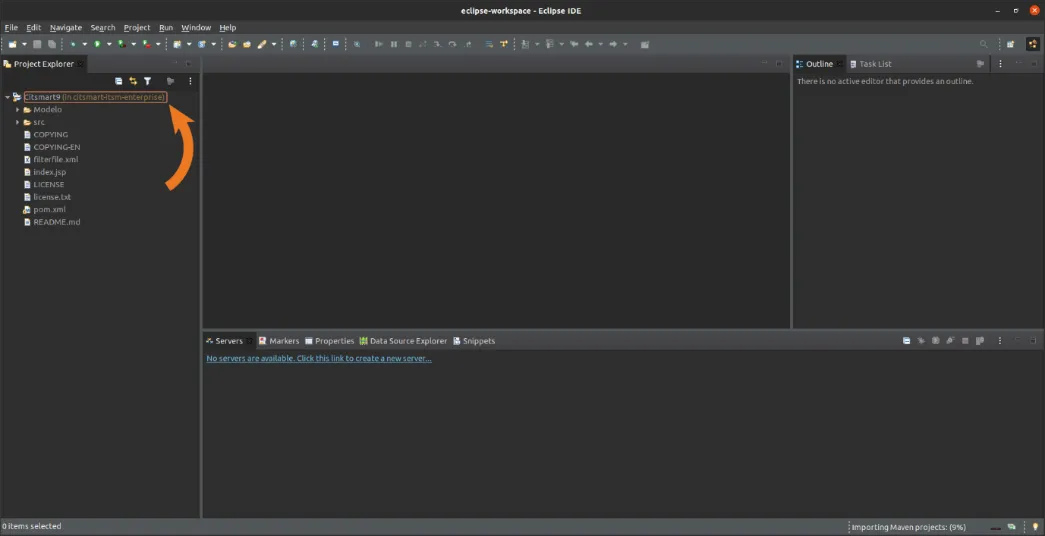Open the Project menu
Screen dimensions: 1045x536
click(x=137, y=27)
